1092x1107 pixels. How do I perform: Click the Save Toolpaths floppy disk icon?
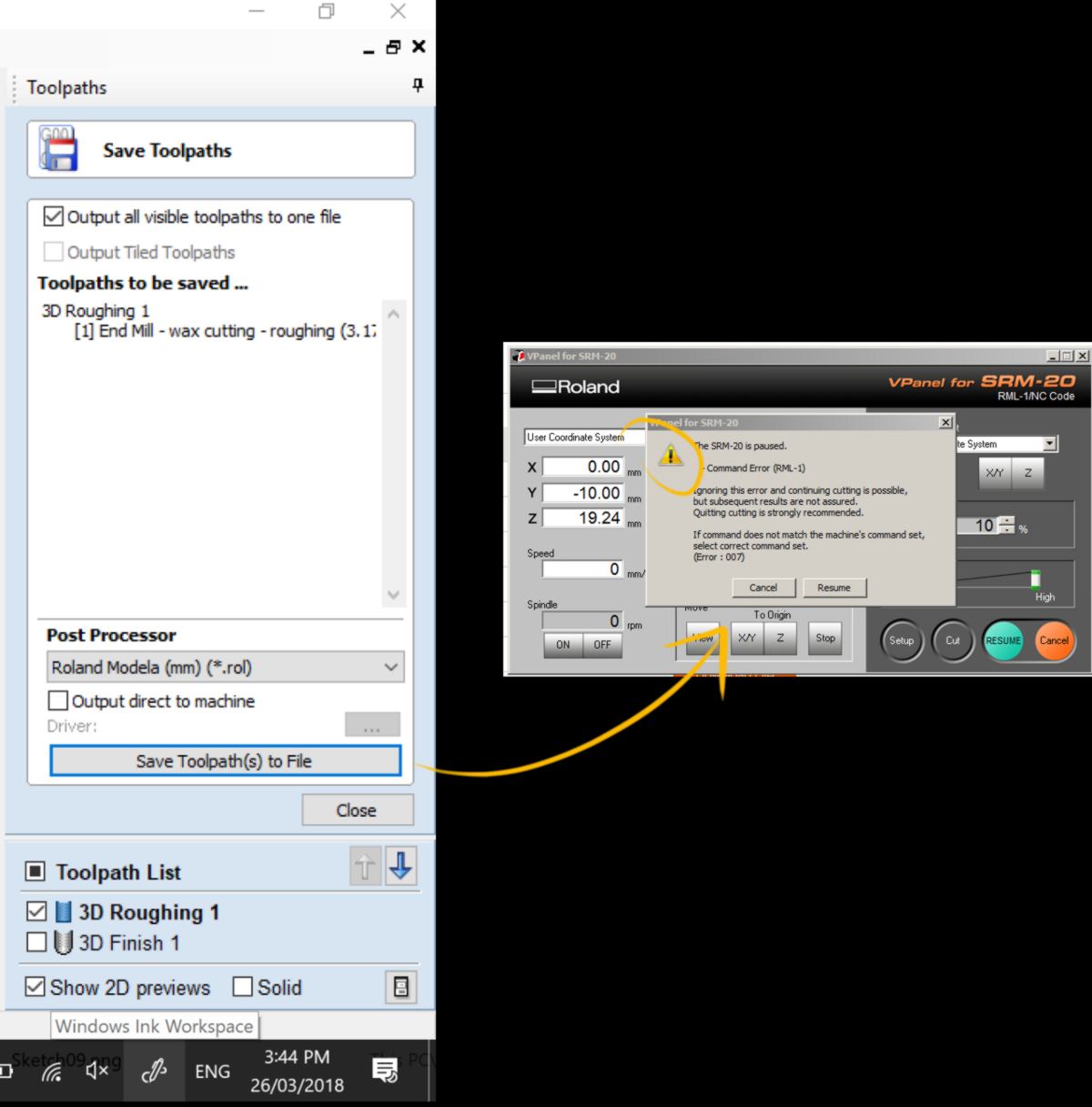pyautogui.click(x=58, y=148)
